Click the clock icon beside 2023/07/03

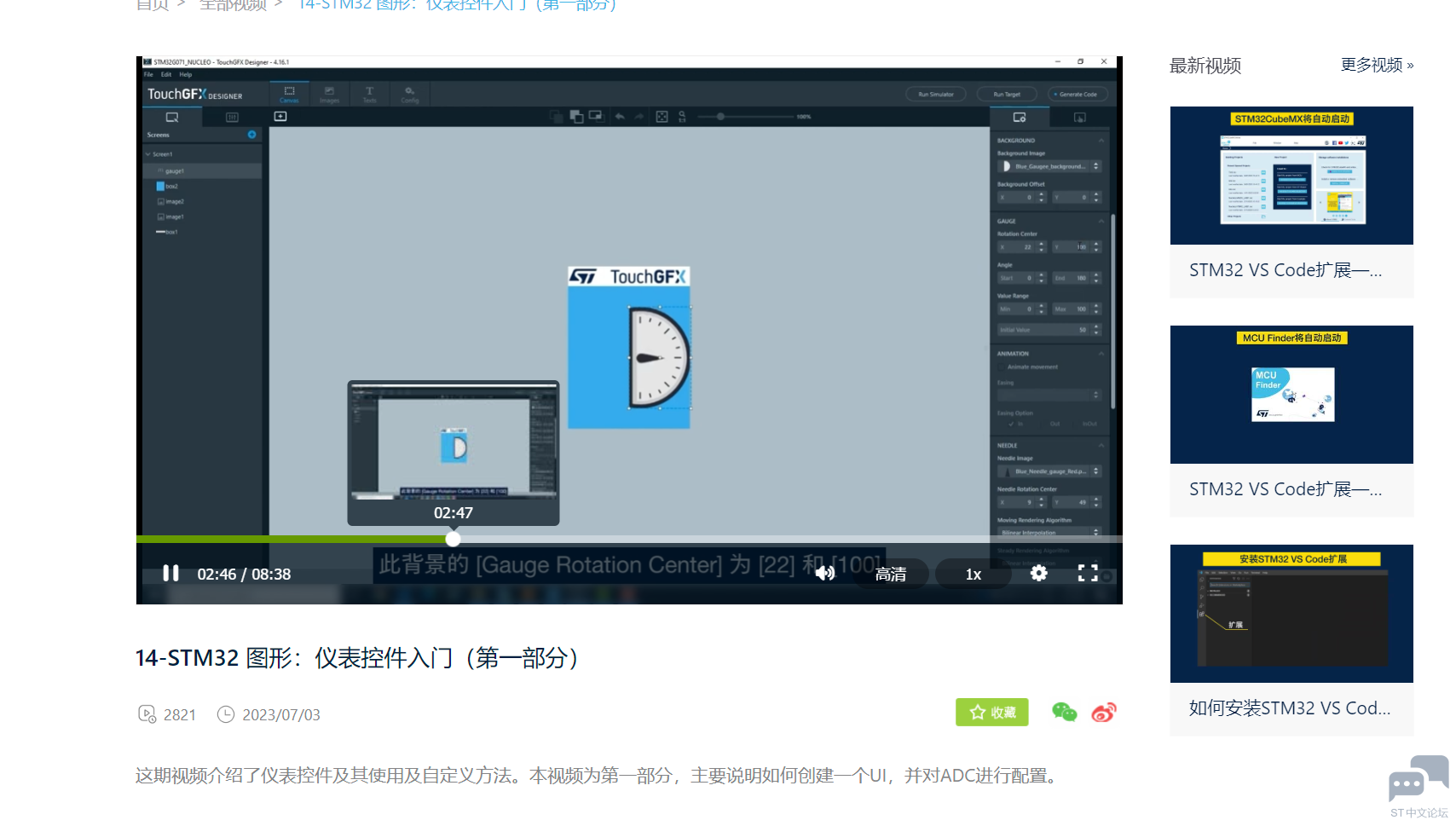[225, 713]
